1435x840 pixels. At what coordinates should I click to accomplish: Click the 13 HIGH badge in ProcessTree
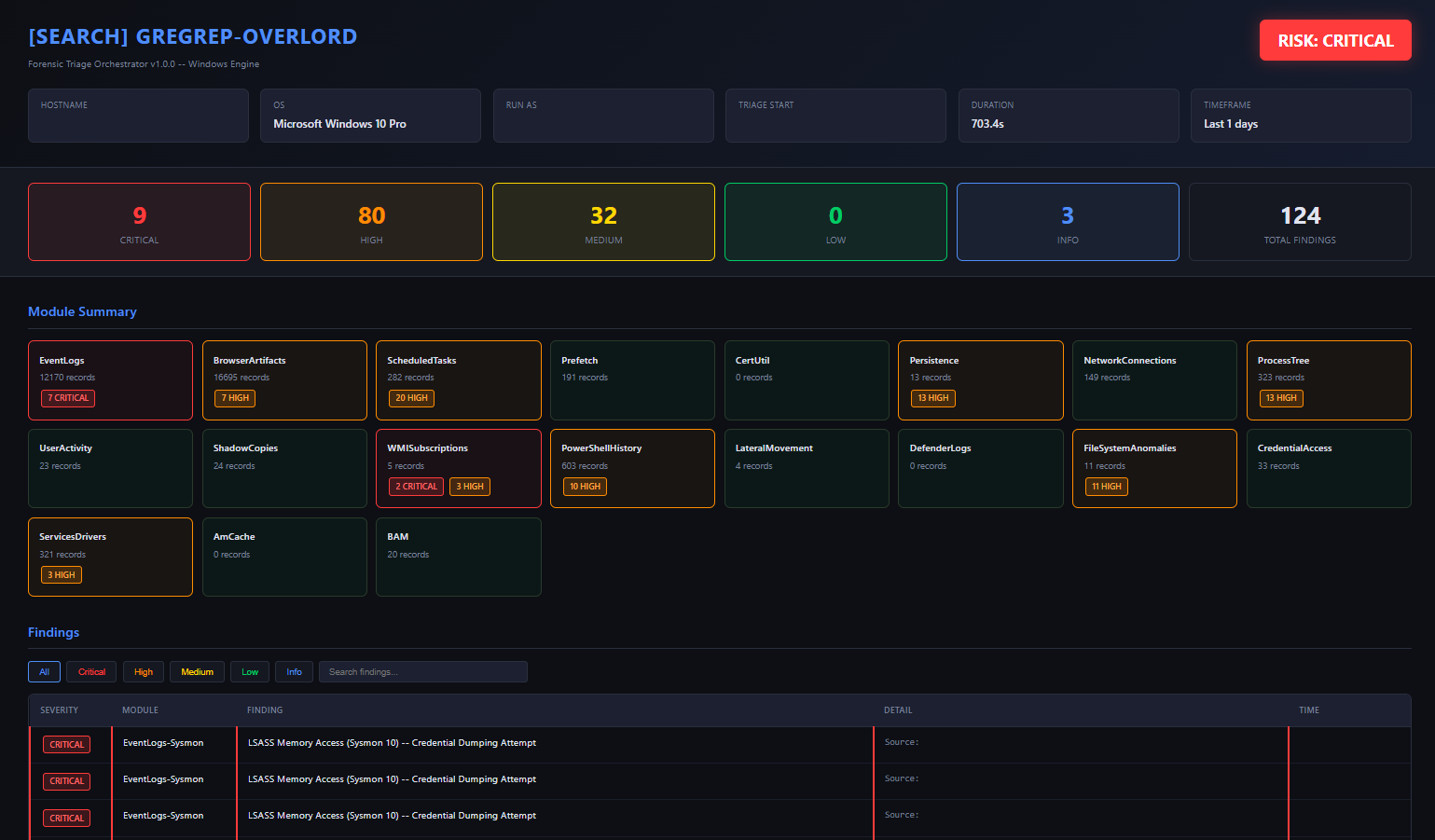click(1281, 398)
